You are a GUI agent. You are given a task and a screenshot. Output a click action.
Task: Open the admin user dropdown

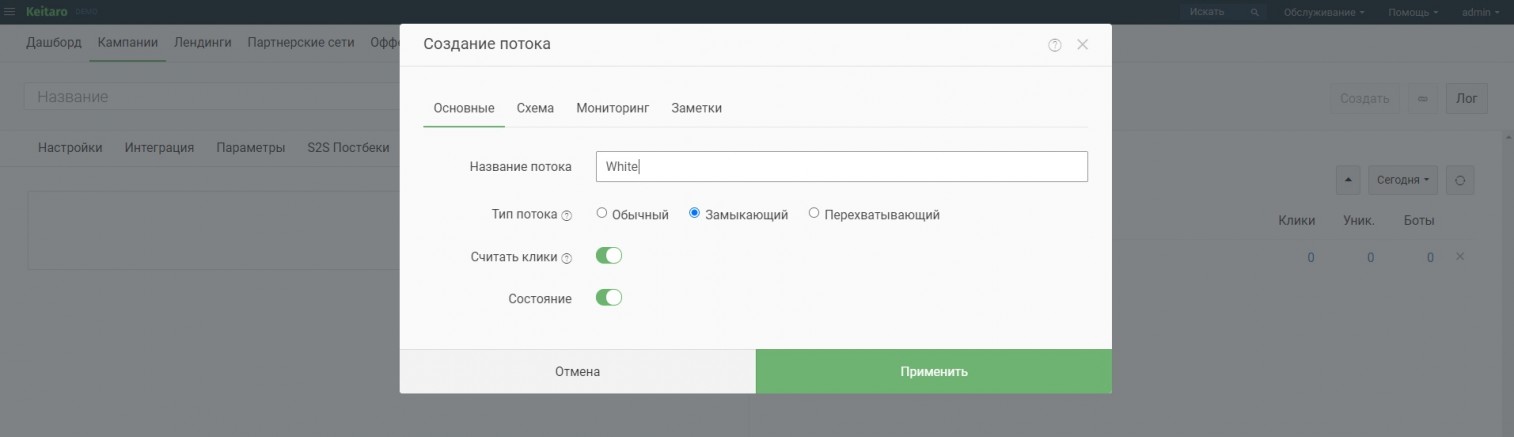pos(1481,12)
